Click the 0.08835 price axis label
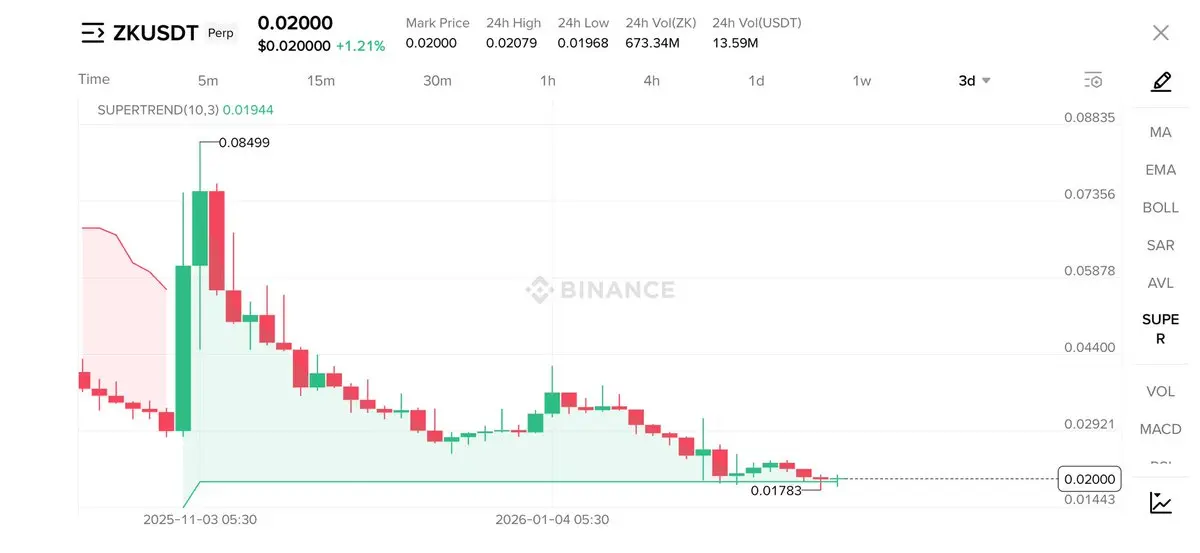1200x553 pixels. (x=1089, y=117)
